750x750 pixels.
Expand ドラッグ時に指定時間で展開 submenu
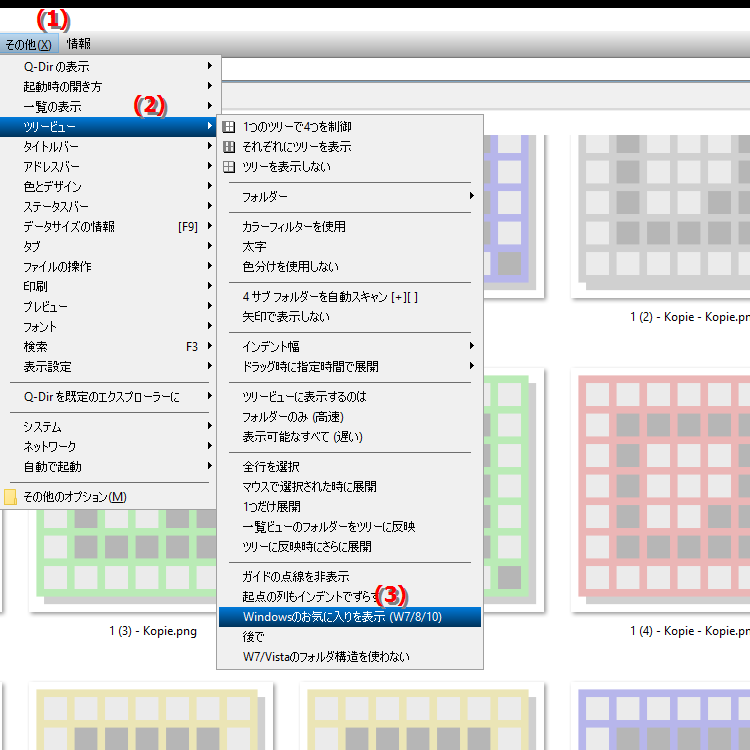[350, 367]
